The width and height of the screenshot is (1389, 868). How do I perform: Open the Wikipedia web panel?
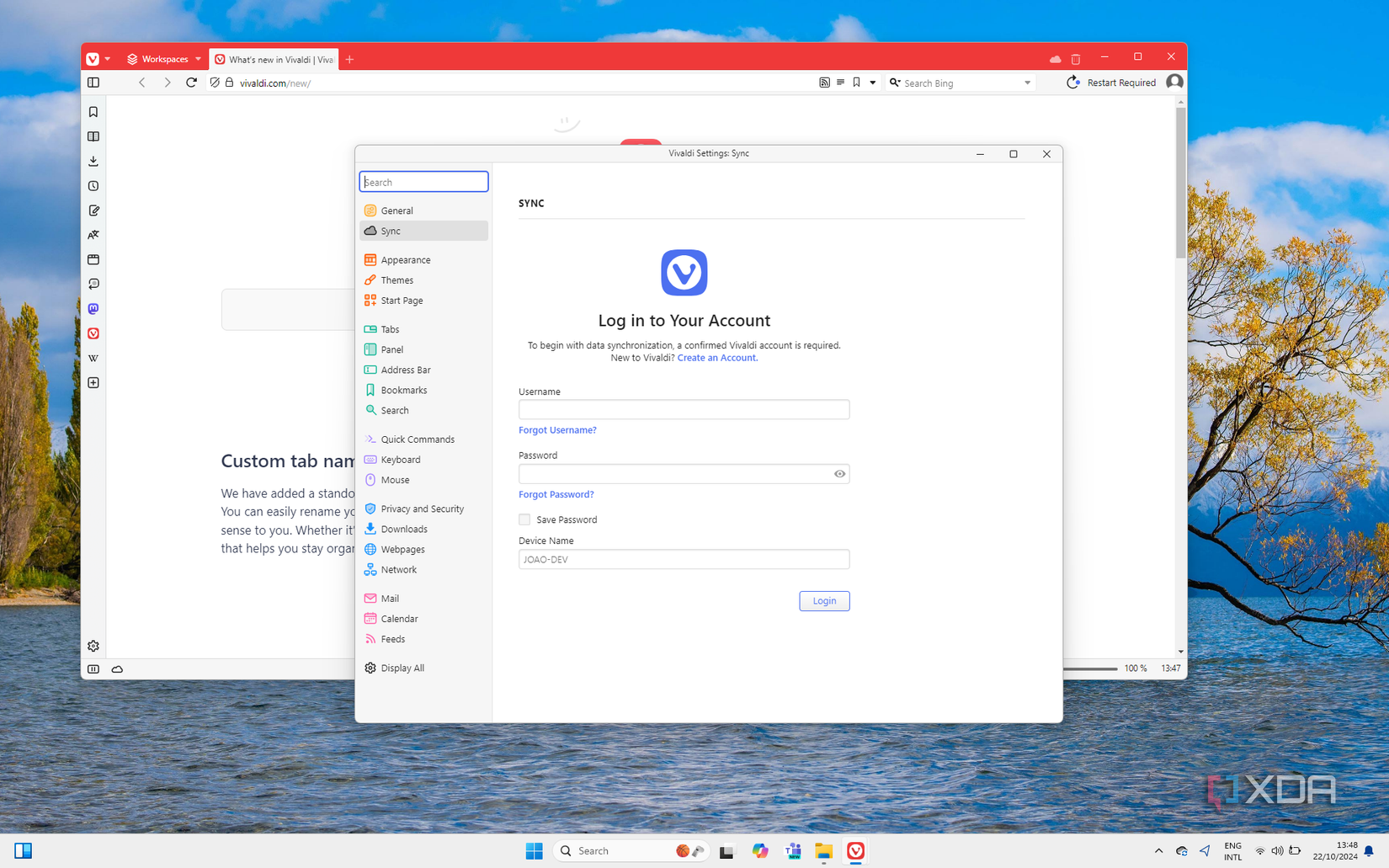[93, 358]
